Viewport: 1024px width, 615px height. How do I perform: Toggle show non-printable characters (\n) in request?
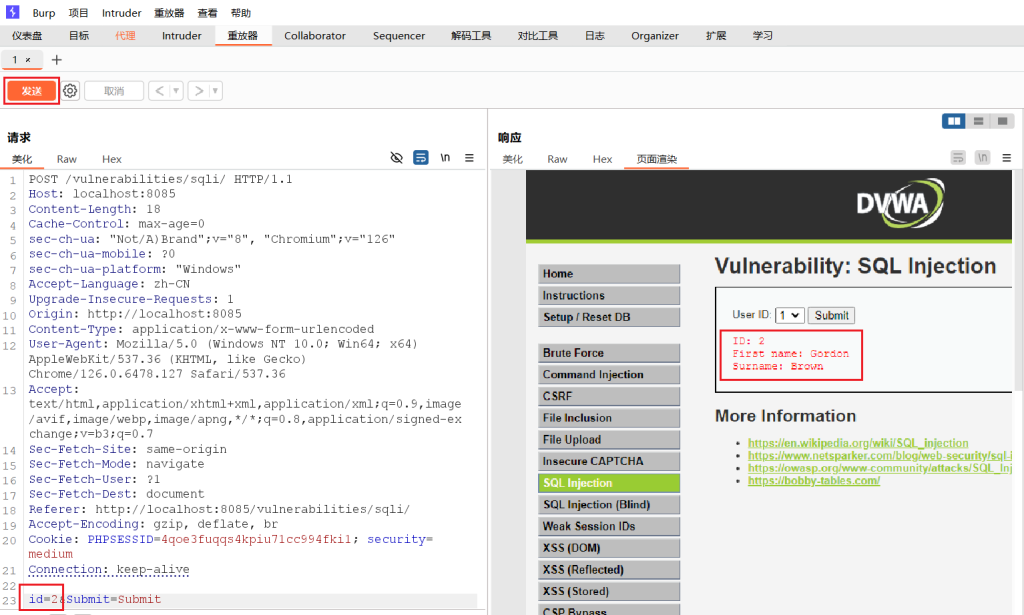click(x=445, y=158)
